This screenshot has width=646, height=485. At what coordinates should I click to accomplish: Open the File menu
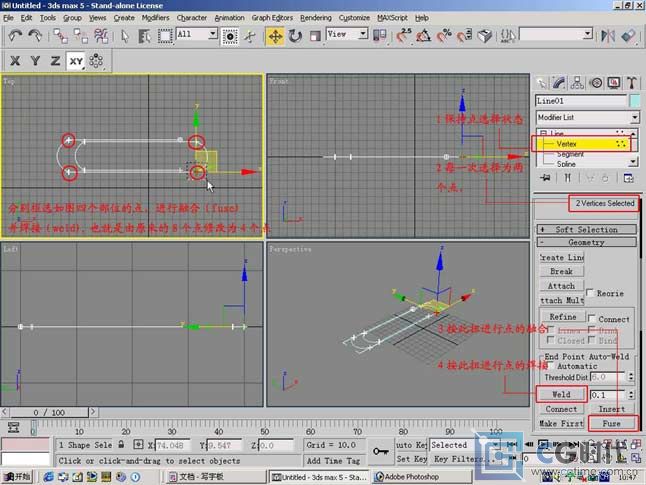click(8, 18)
